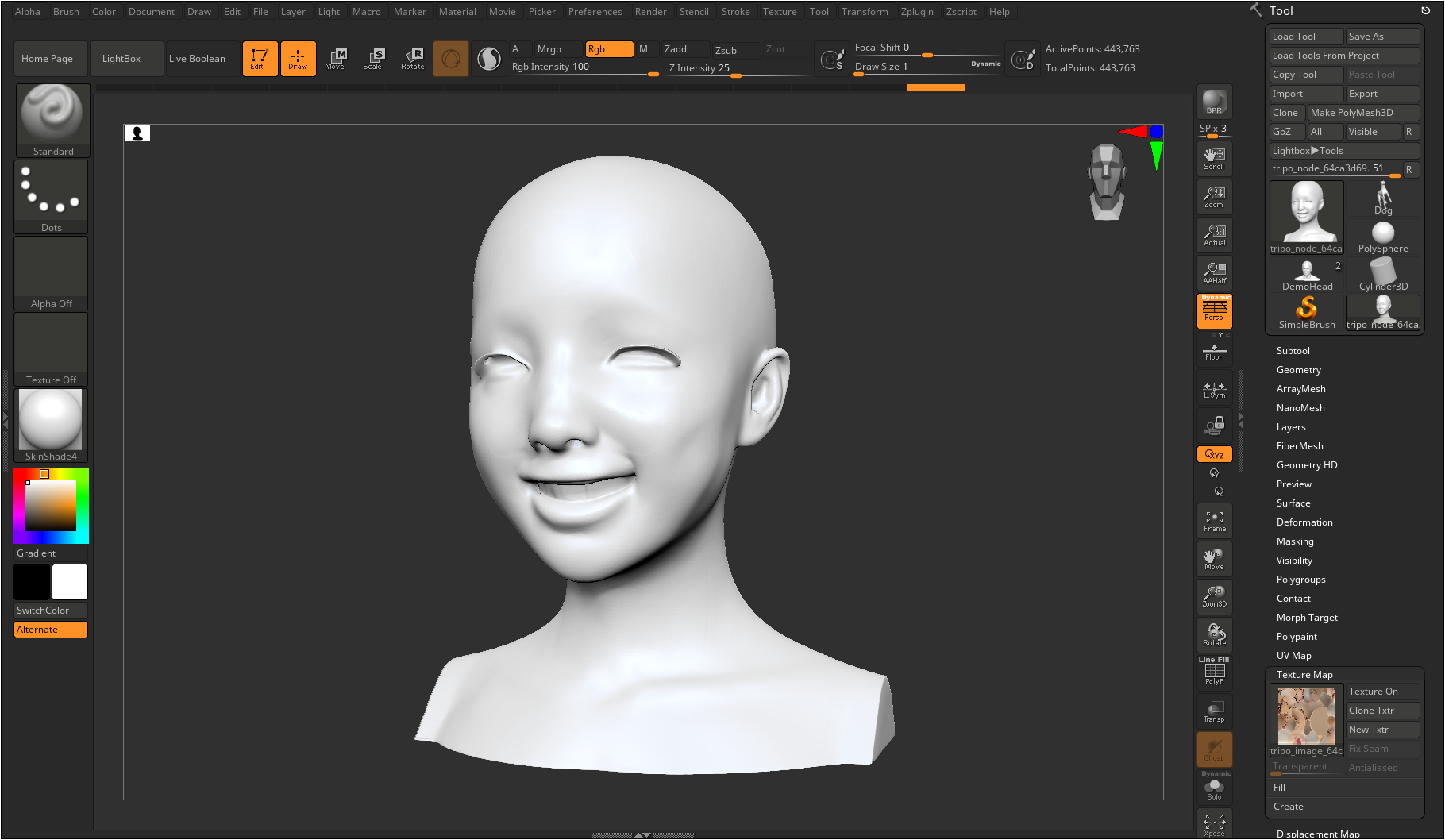Select the Move gizmo tool in toolbar

(x=336, y=59)
